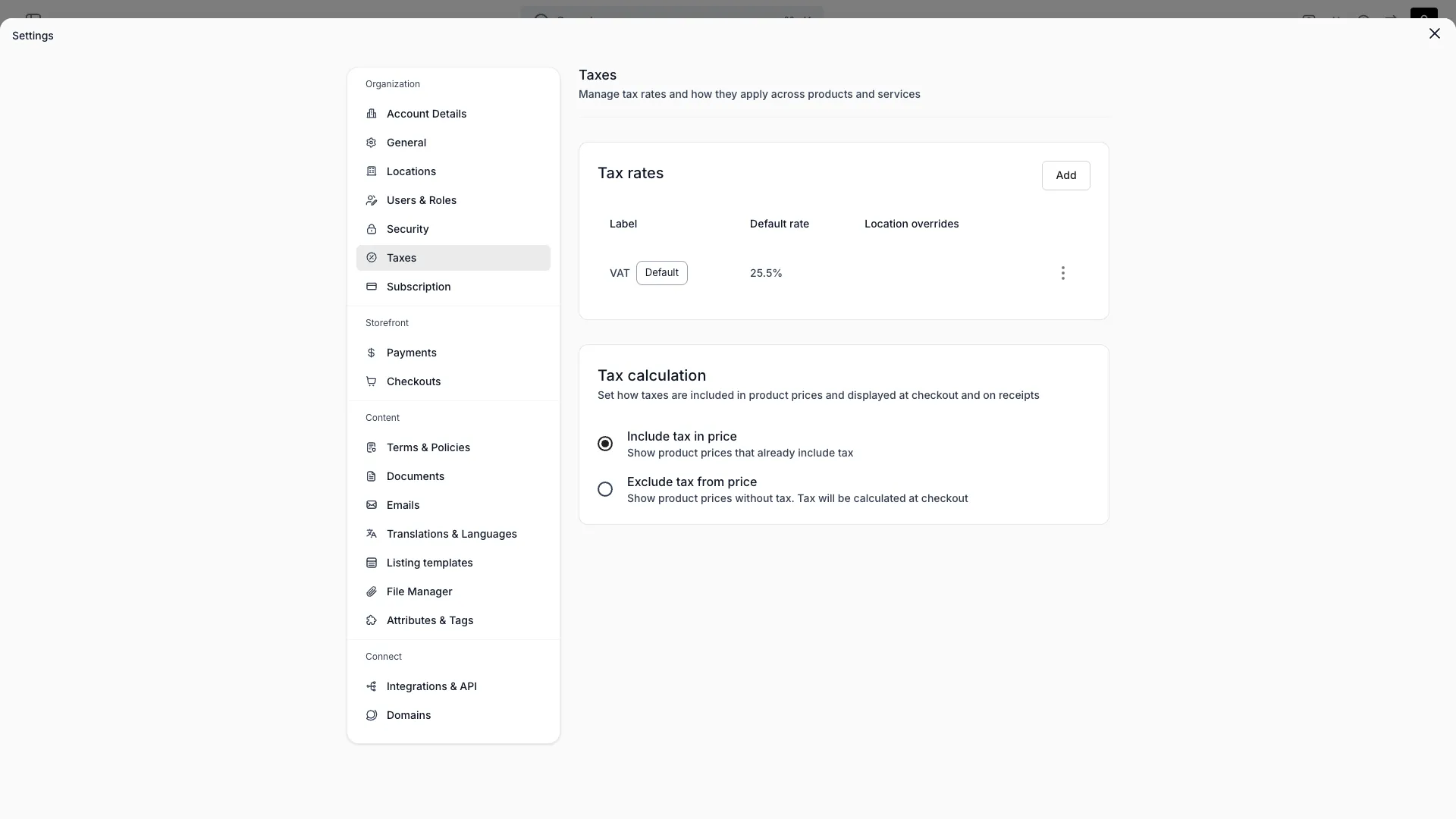Click the Translations & Languages icon

pos(372,534)
